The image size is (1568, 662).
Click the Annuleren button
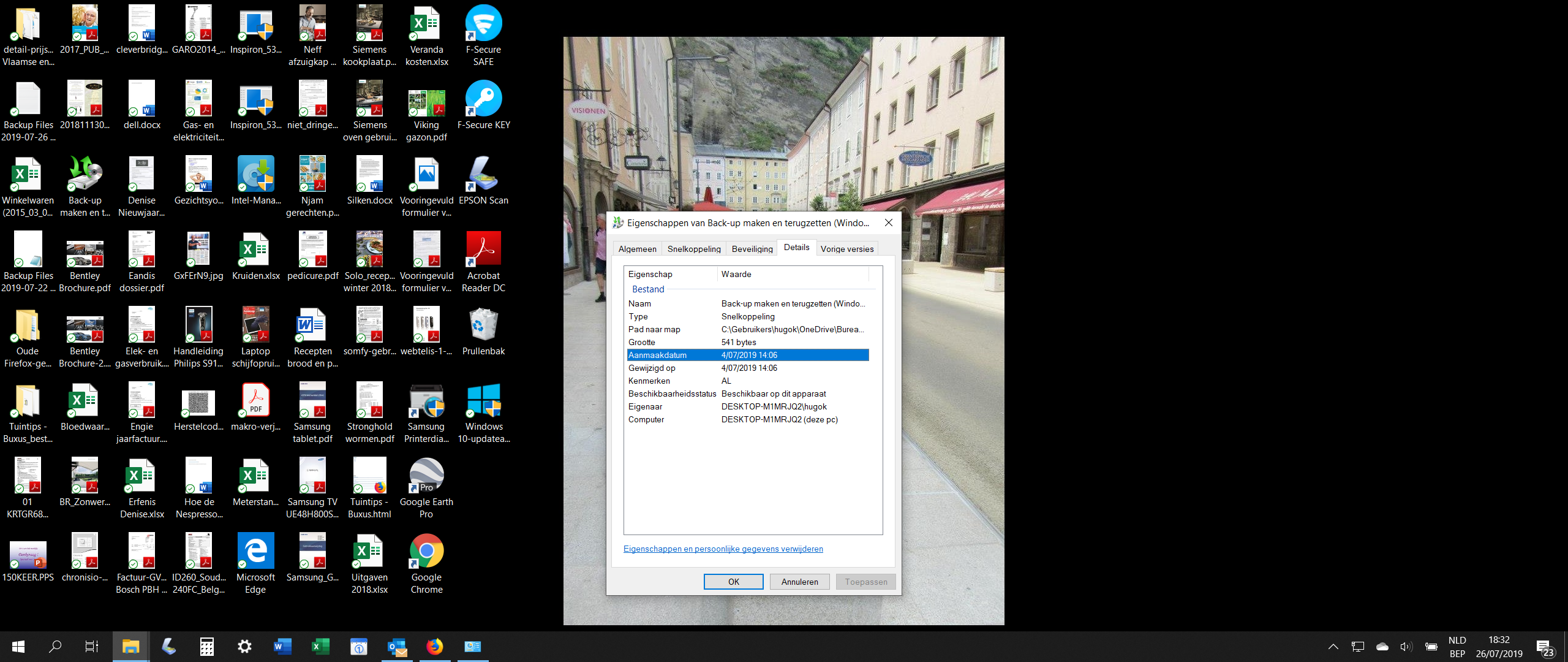pos(799,582)
